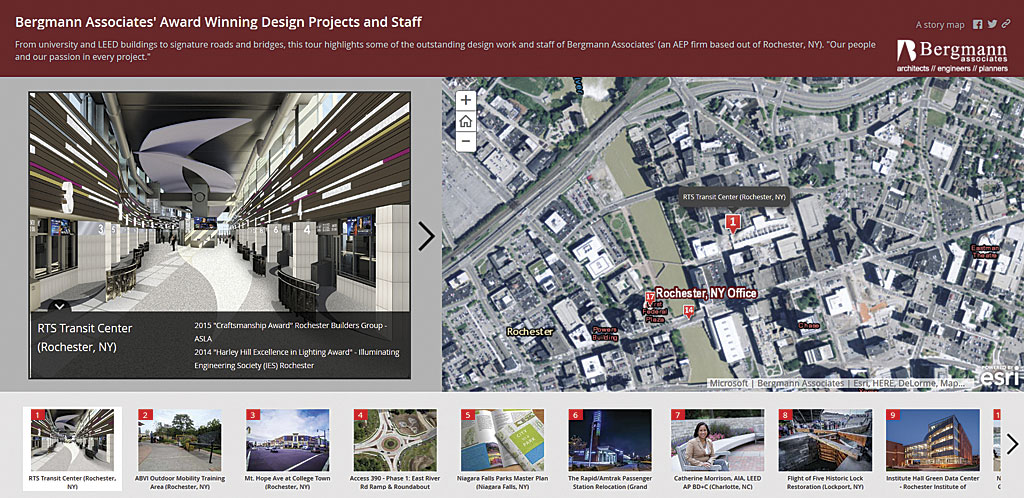Share story map on Twitter
The width and height of the screenshot is (1024, 498).
click(x=992, y=24)
